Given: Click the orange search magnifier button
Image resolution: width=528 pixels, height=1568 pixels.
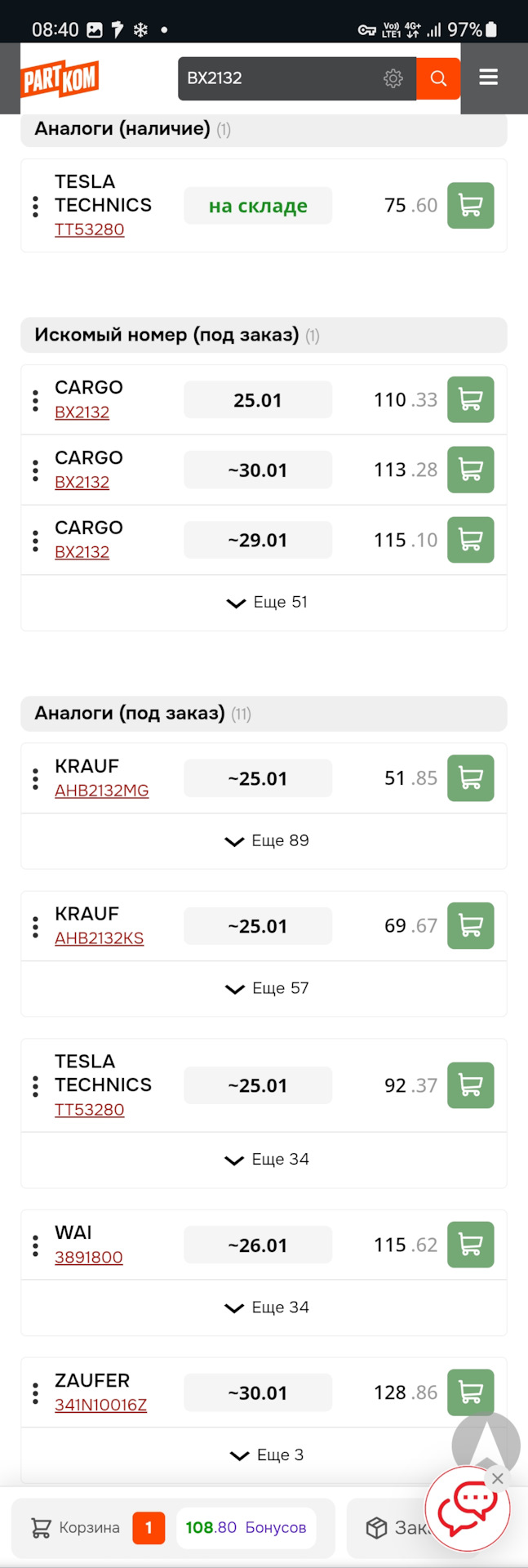Looking at the screenshot, I should [438, 78].
